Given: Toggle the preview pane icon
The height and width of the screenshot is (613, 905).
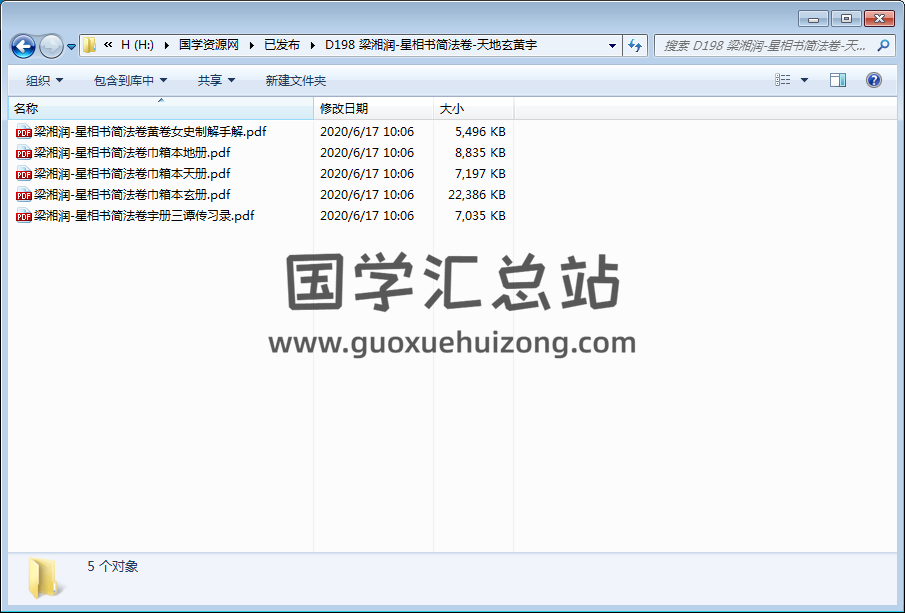Looking at the screenshot, I should [837, 80].
